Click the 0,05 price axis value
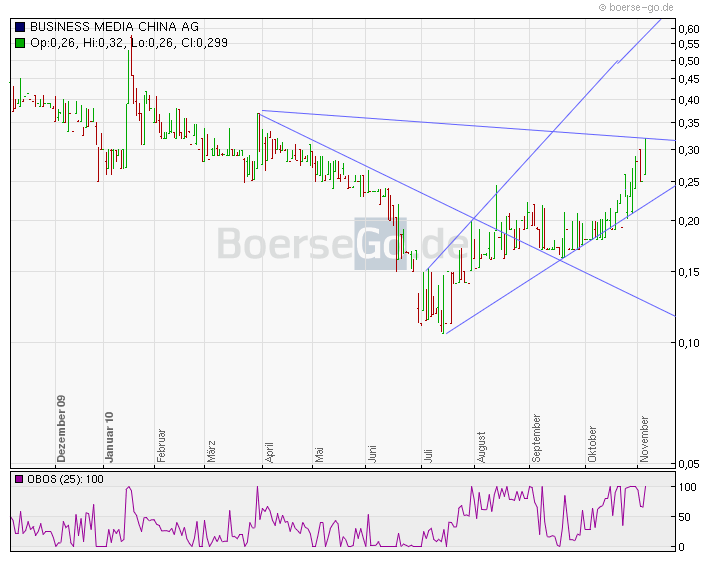The image size is (720, 561). [x=689, y=464]
